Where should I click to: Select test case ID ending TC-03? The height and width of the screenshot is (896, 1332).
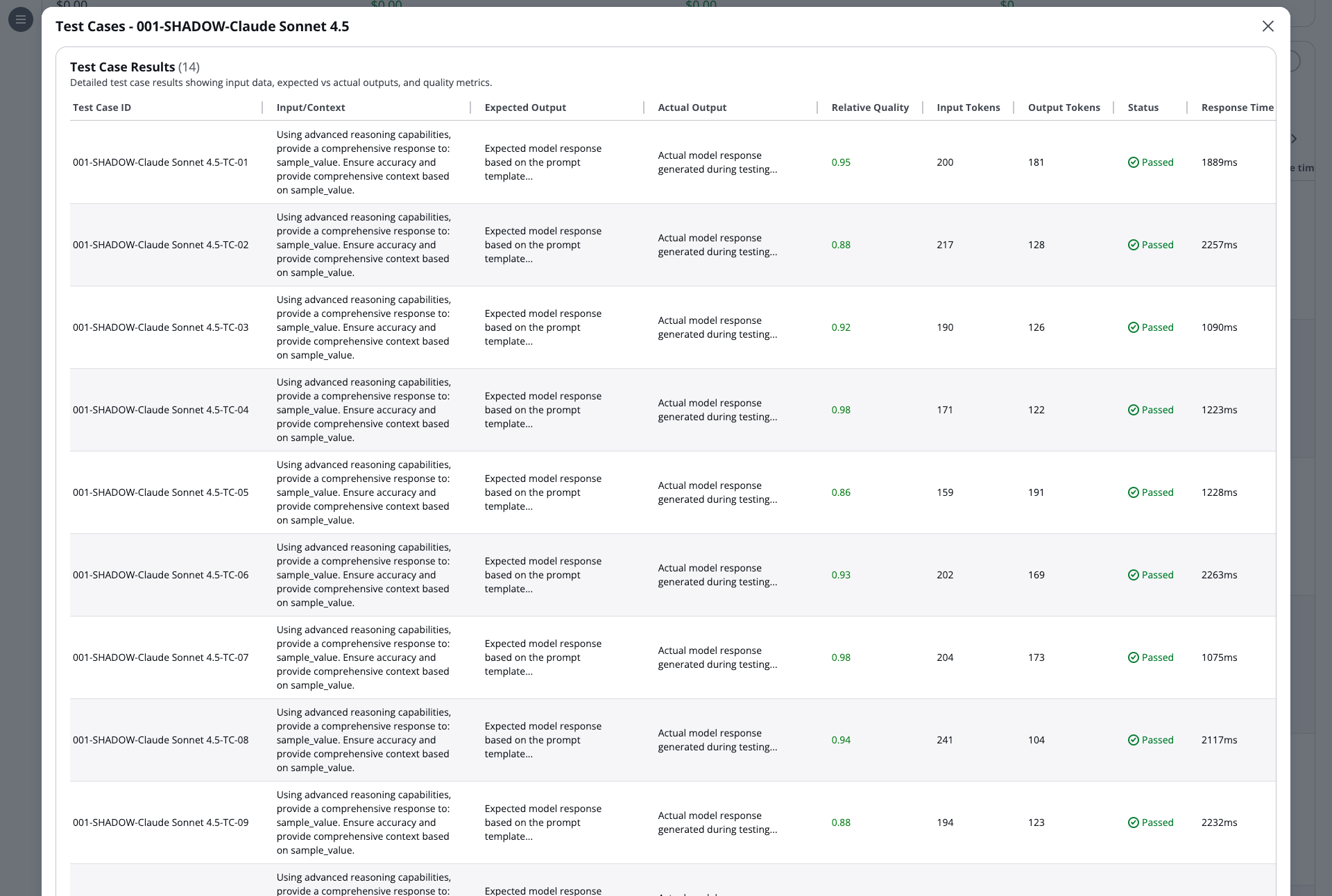coord(160,327)
